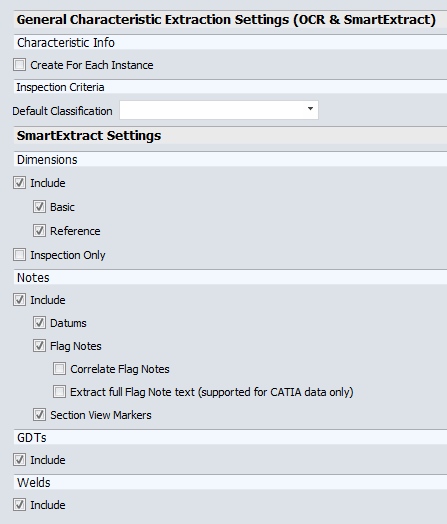Enable Create For Each Instance checkbox
Image resolution: width=447 pixels, height=524 pixels.
click(x=19, y=65)
